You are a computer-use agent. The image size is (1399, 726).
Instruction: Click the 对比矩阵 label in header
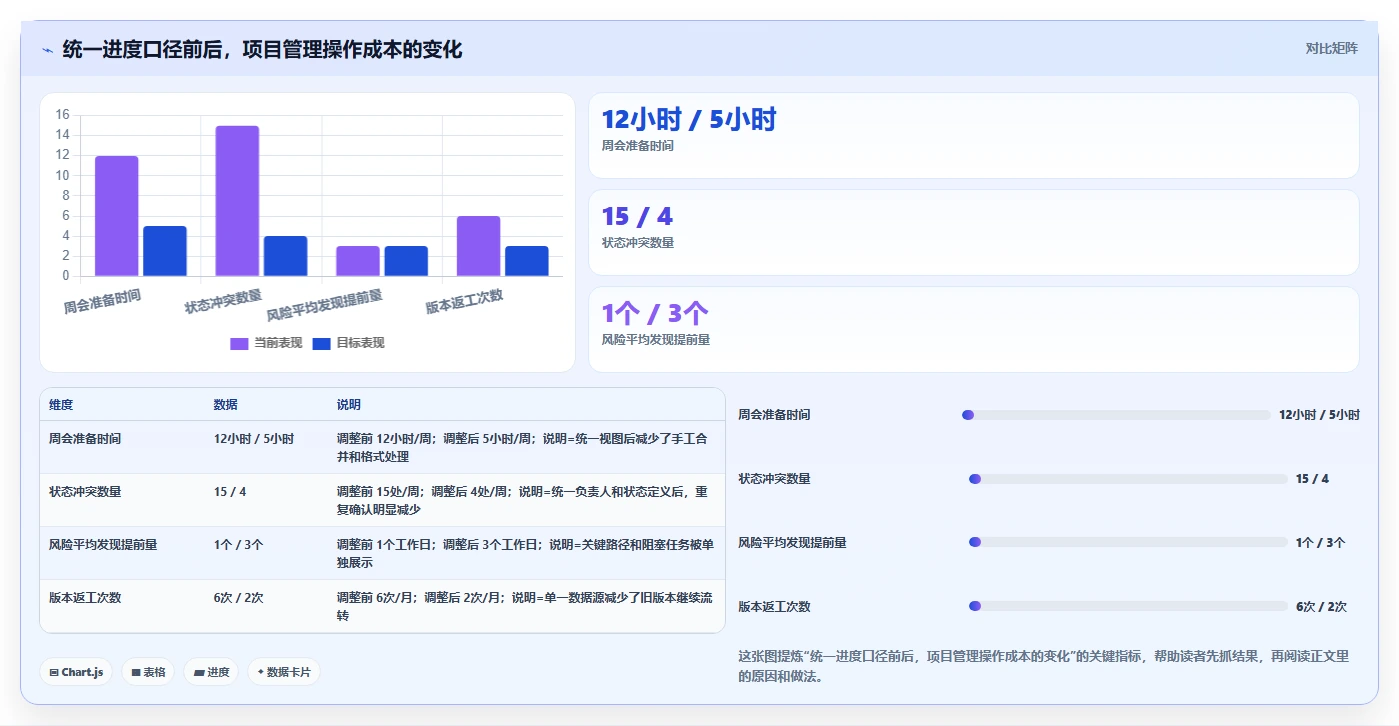pyautogui.click(x=1331, y=48)
